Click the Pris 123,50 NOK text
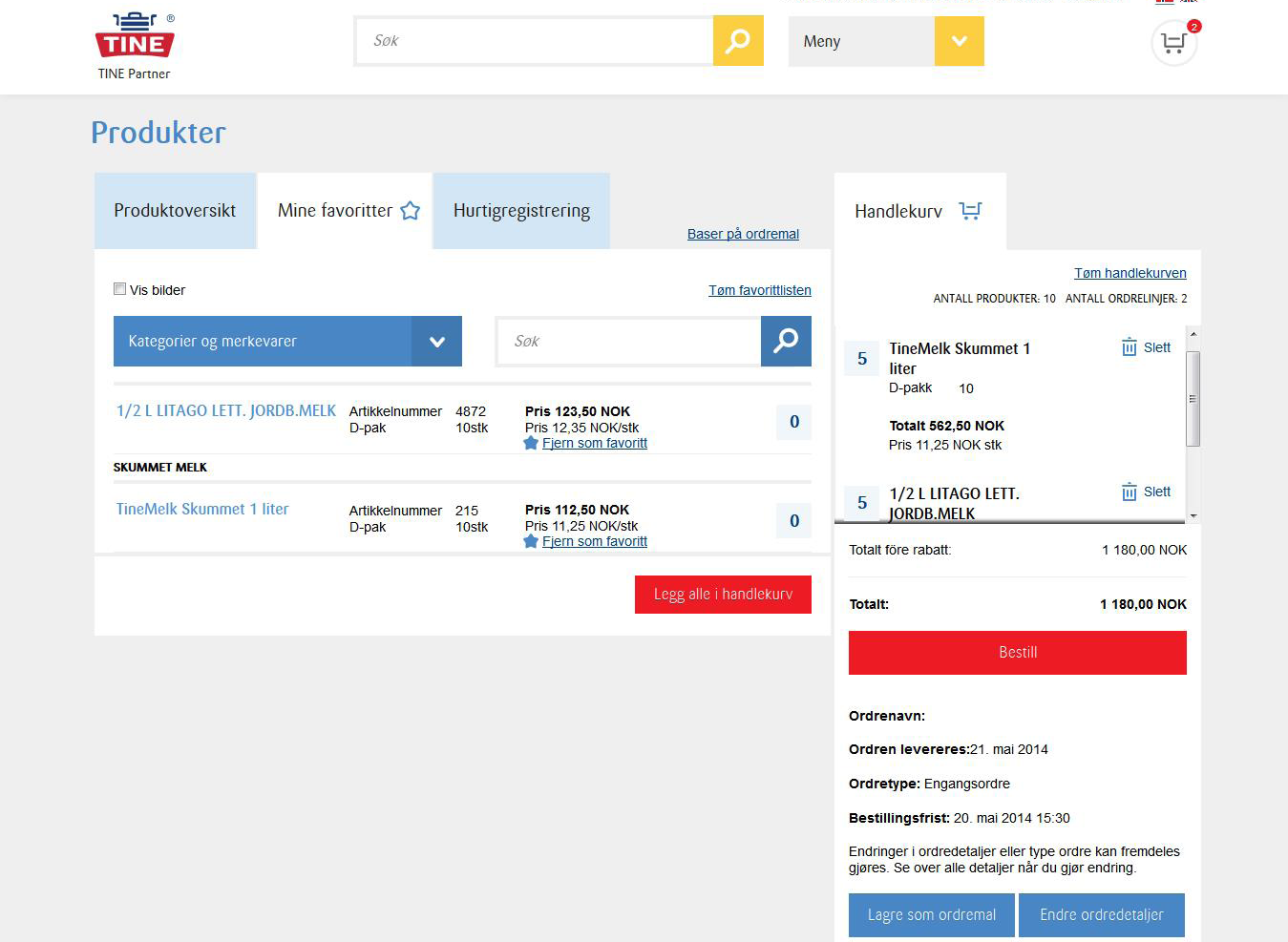The width and height of the screenshot is (1288, 942). point(578,411)
